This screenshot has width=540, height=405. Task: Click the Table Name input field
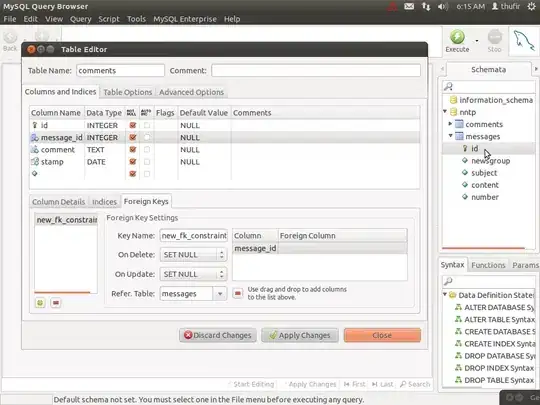(120, 71)
